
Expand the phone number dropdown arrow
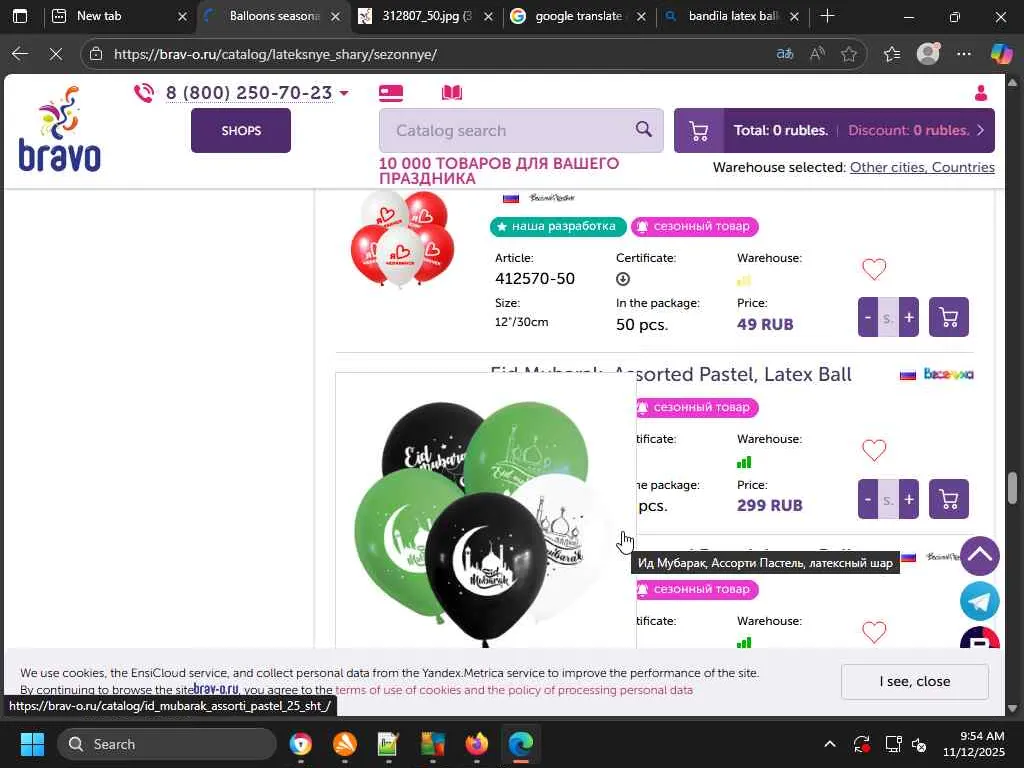[344, 93]
